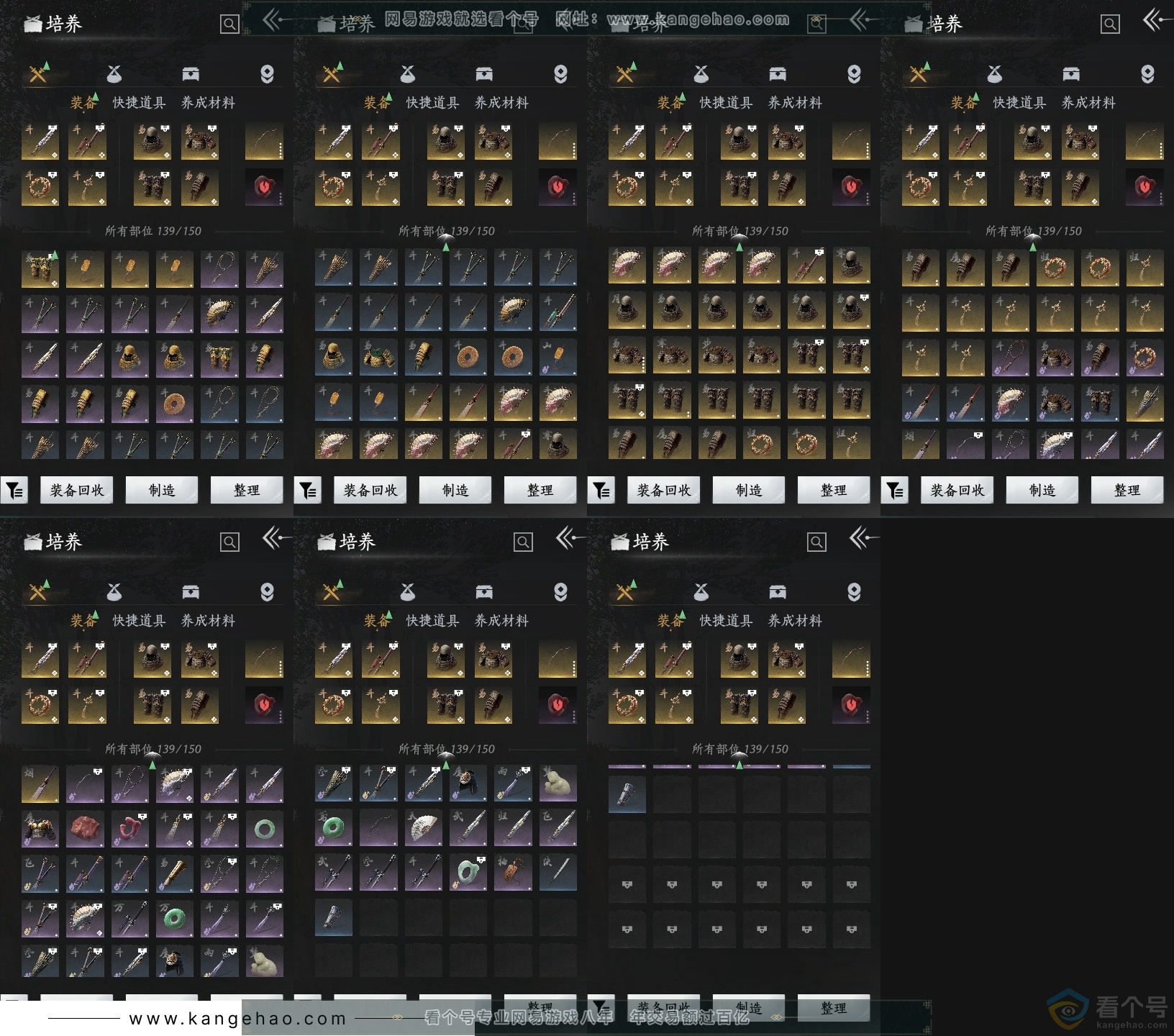Switch to 养成材料 tab in top-left panel
Image resolution: width=1174 pixels, height=1036 pixels.
click(x=208, y=103)
